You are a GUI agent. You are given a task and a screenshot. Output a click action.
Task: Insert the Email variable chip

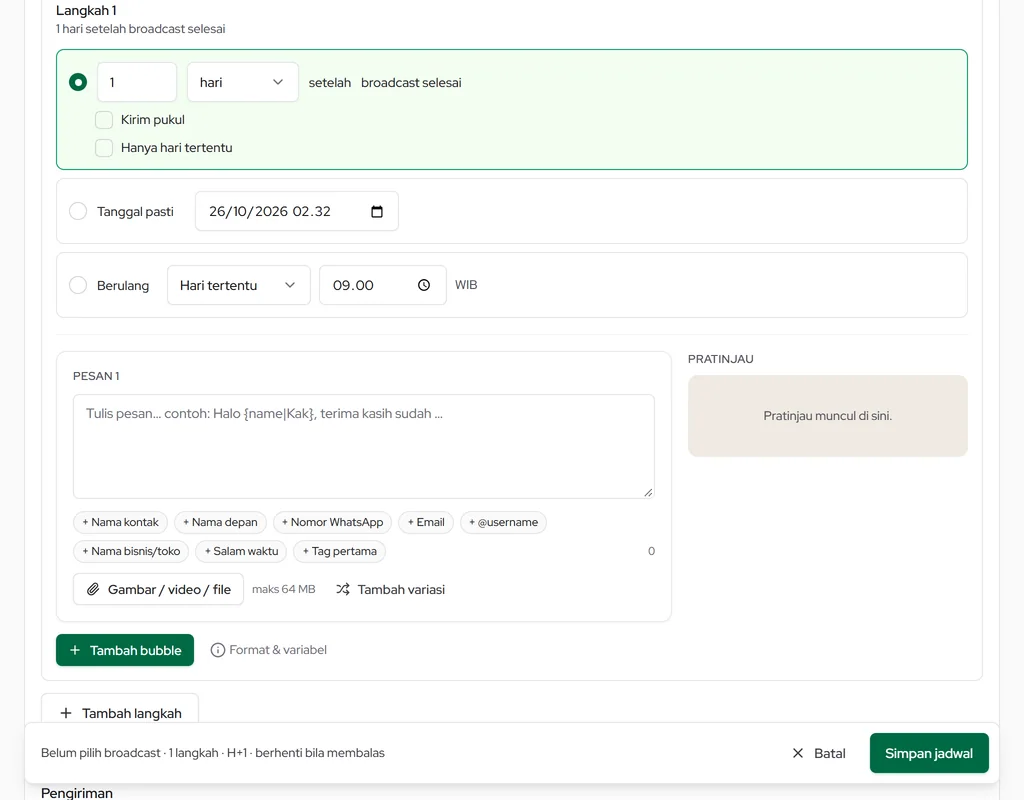[426, 522]
